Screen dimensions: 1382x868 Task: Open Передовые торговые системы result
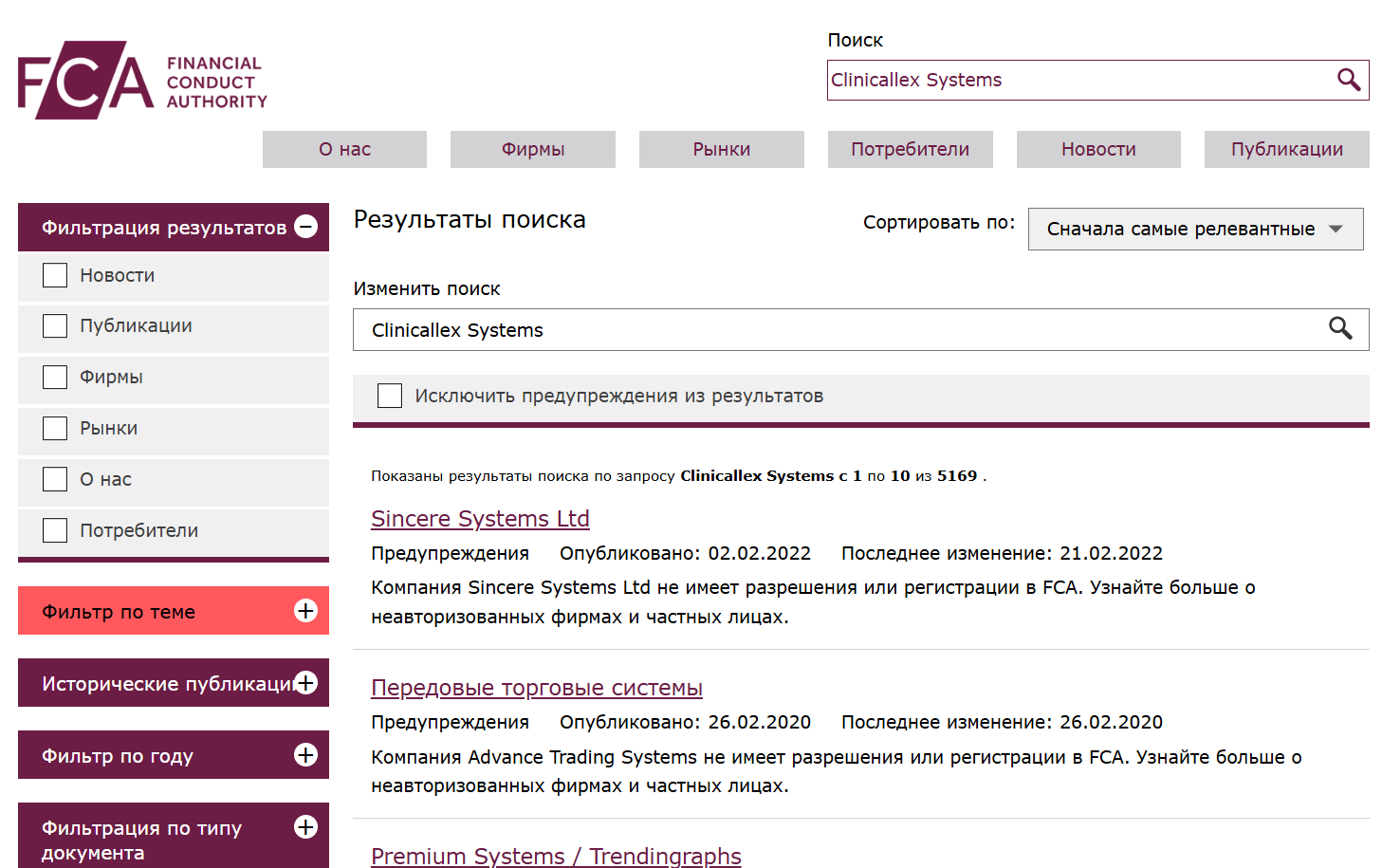[537, 688]
